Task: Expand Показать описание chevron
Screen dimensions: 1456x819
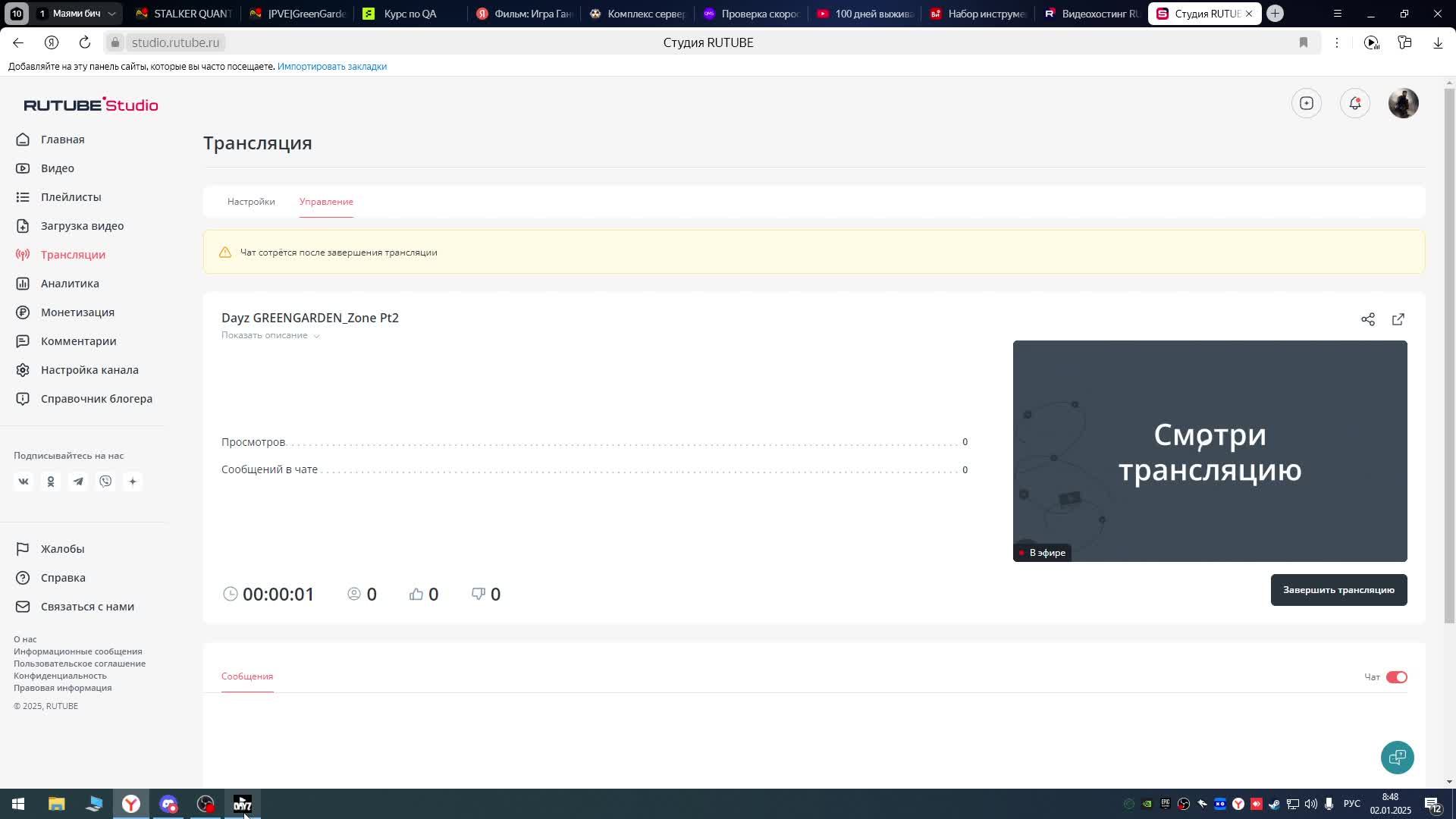Action: tap(316, 336)
